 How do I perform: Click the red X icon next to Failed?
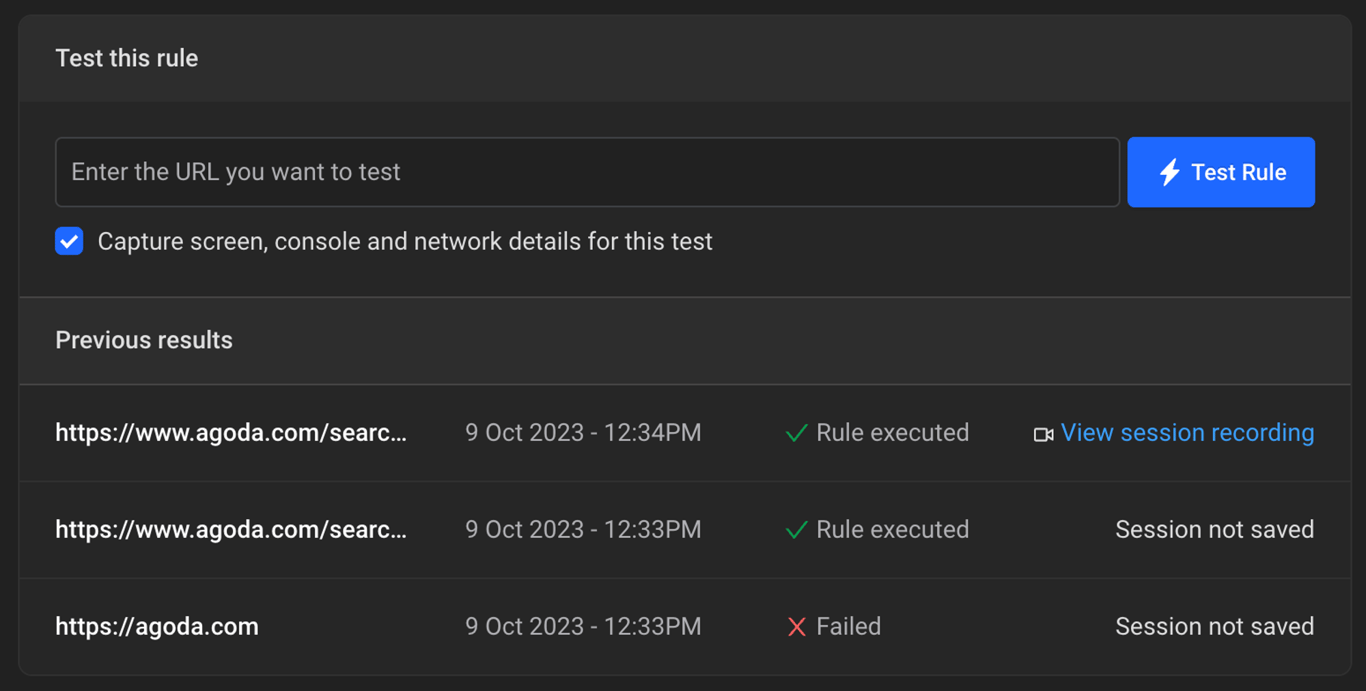(x=796, y=626)
